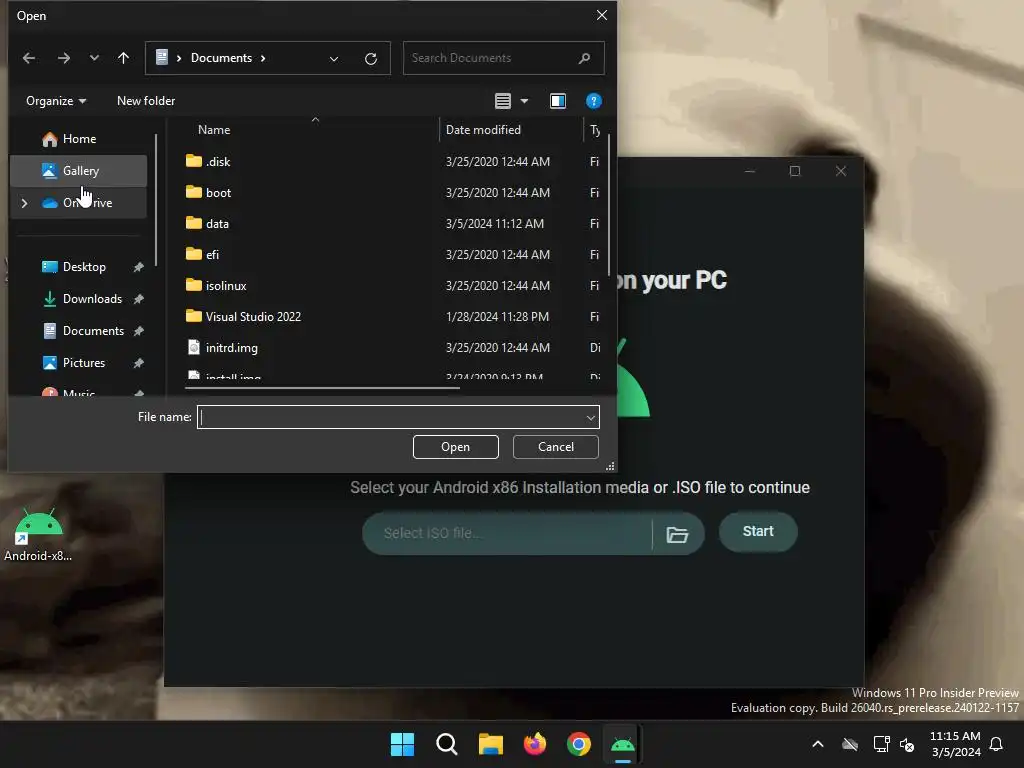Expand the address bar history dropdown
The image size is (1024, 768).
click(334, 59)
